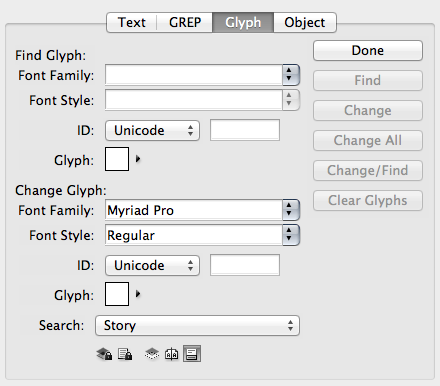Toggle Include Master Pages icon
Viewport: 440px width, 386px height.
tap(171, 354)
